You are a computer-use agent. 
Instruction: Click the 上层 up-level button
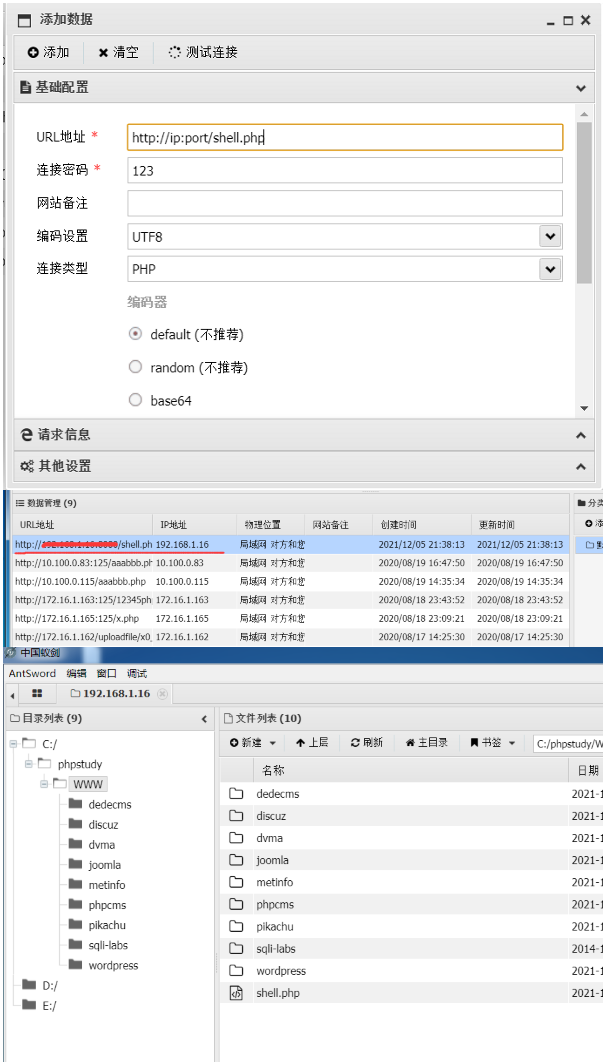(312, 742)
